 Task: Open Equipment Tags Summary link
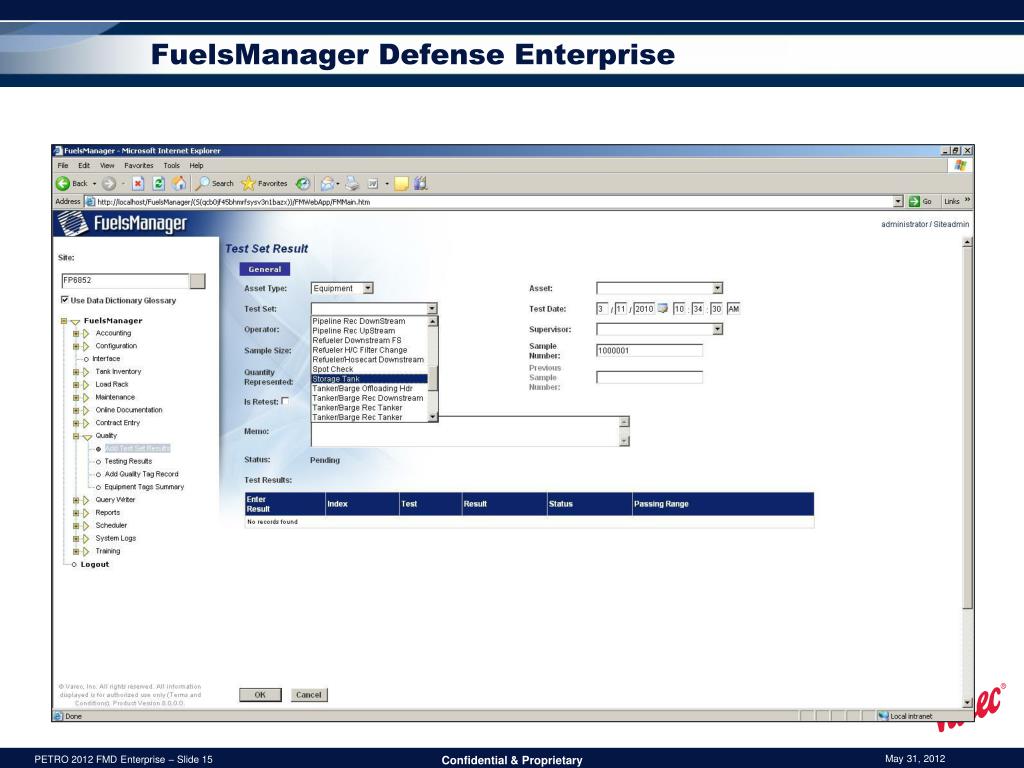(x=144, y=487)
